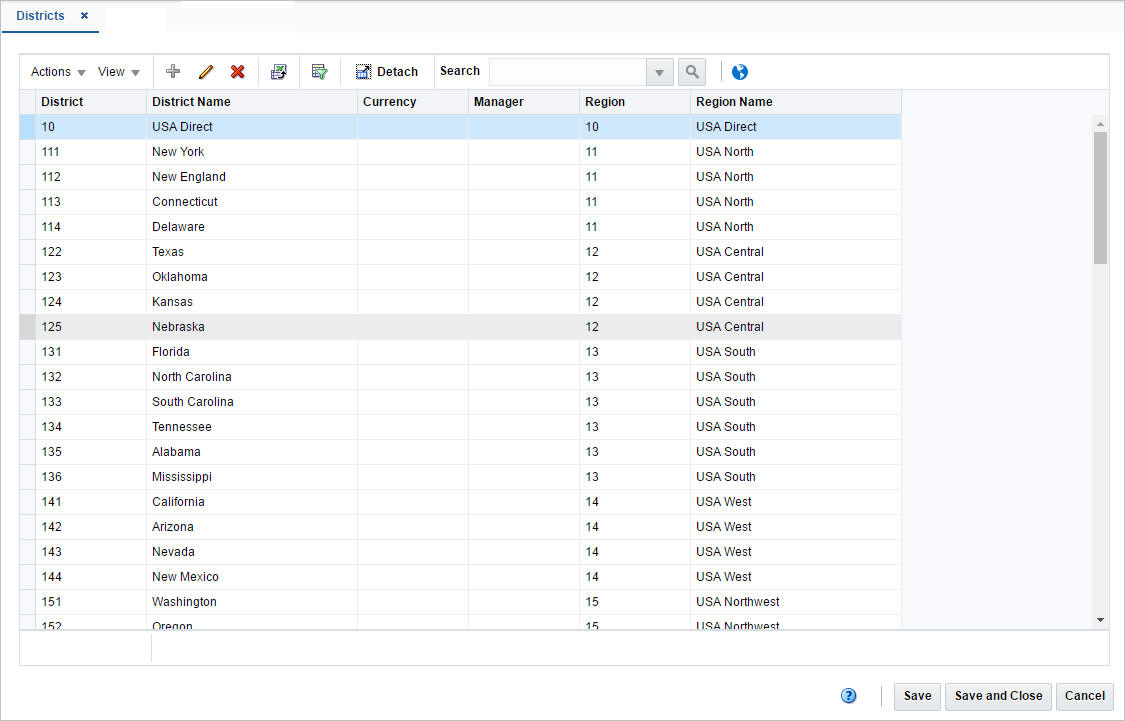Click the 'Tennessee' cell

tap(252, 427)
